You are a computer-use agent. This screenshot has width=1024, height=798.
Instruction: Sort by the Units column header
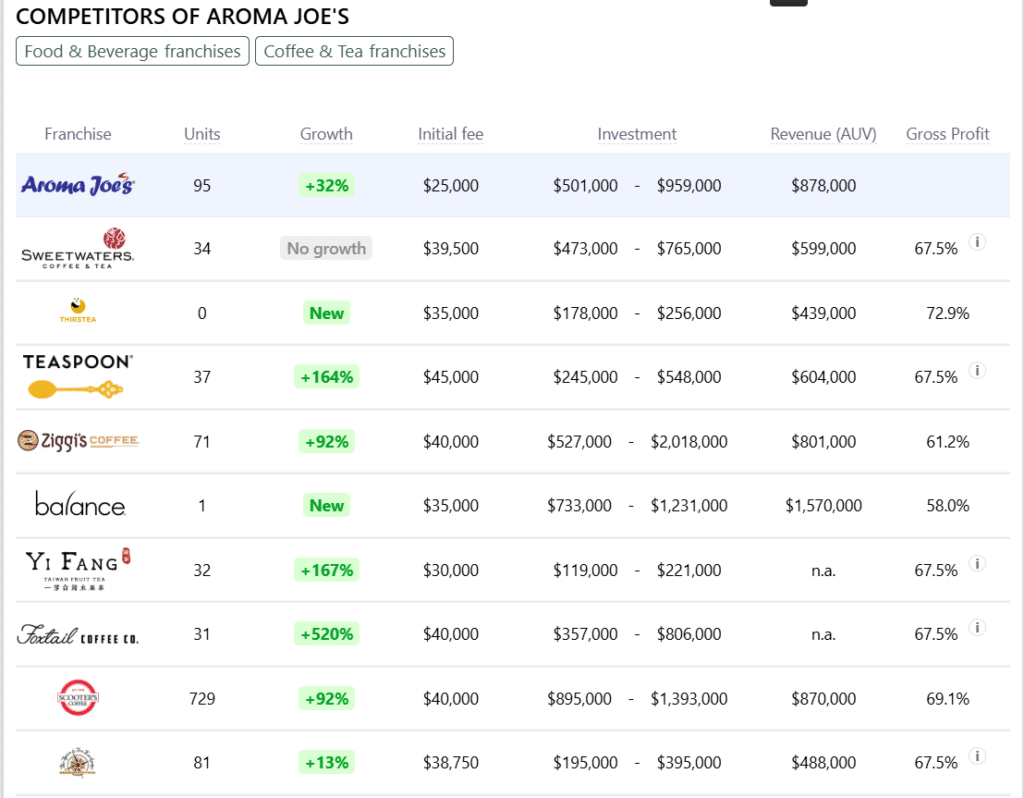tap(202, 134)
